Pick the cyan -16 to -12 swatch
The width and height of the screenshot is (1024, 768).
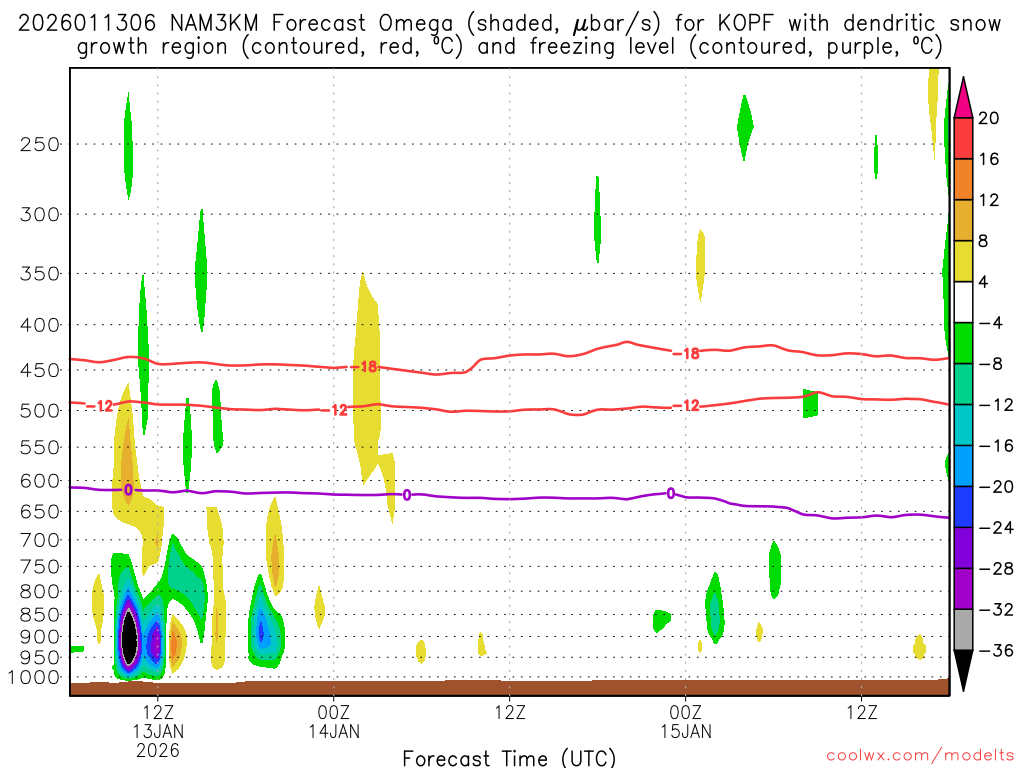[x=963, y=425]
